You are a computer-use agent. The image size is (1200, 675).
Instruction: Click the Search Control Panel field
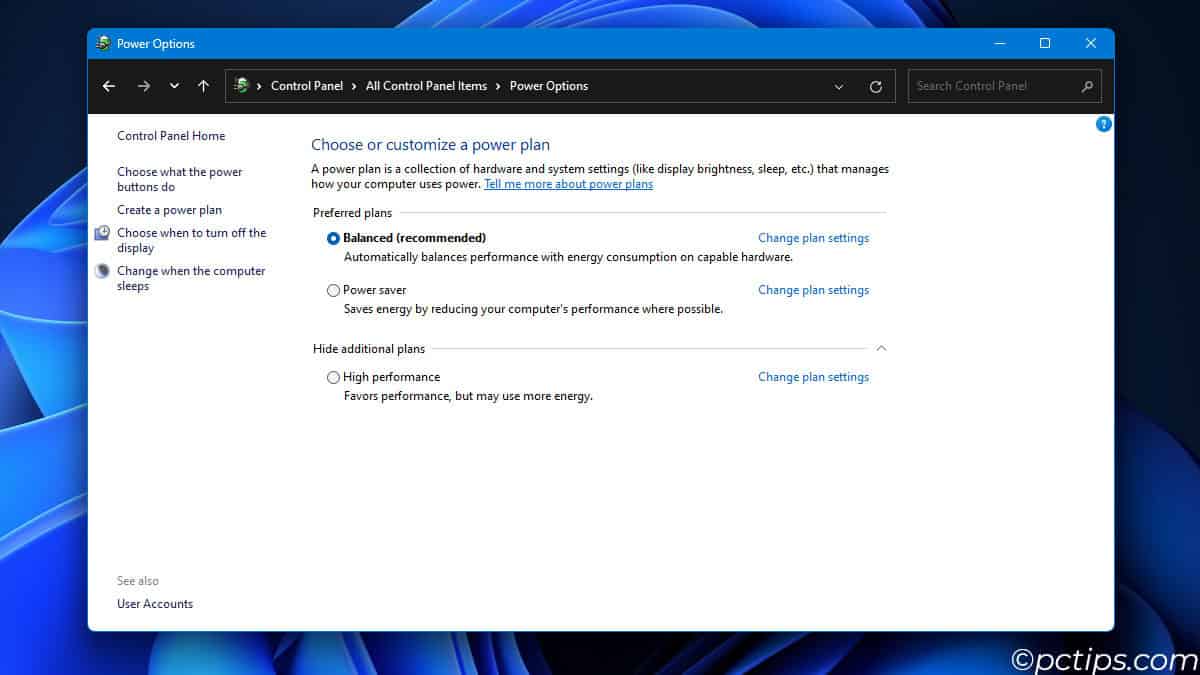tap(1005, 86)
